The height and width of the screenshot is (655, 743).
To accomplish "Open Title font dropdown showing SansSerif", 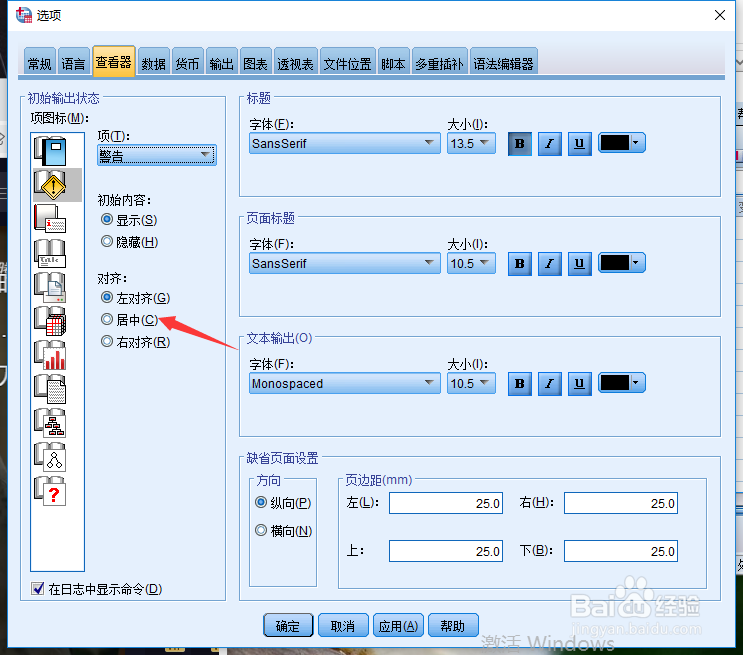I will (x=344, y=143).
